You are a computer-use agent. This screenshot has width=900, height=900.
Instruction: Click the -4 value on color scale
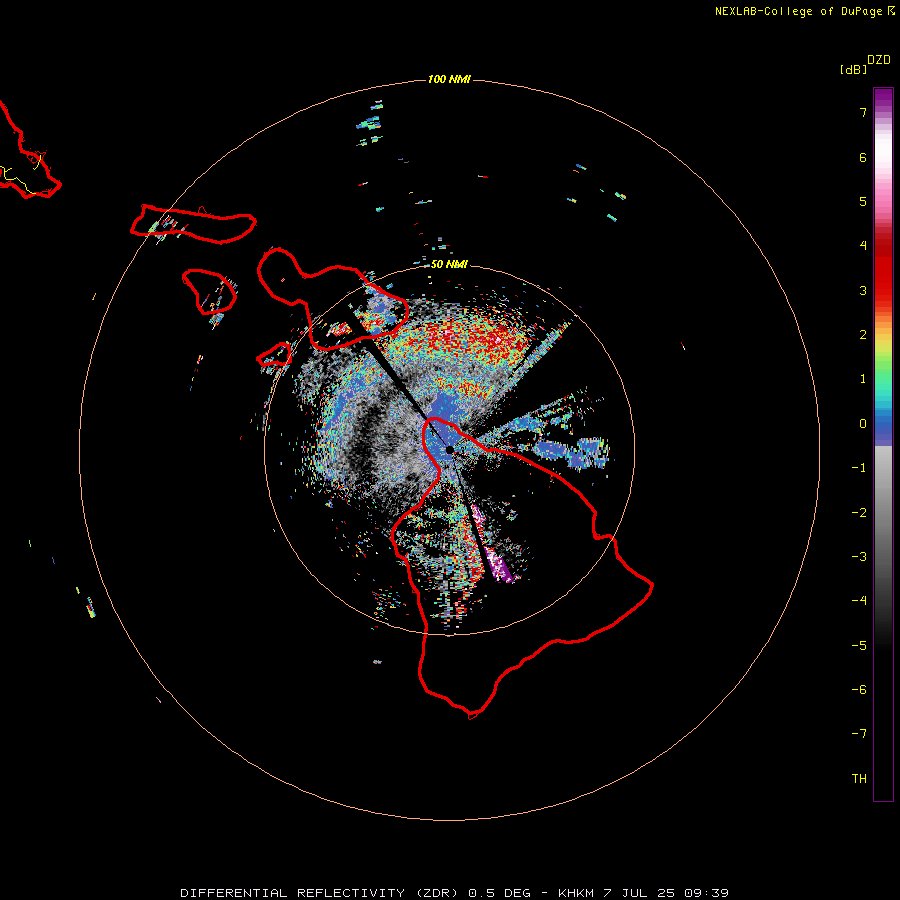point(859,600)
